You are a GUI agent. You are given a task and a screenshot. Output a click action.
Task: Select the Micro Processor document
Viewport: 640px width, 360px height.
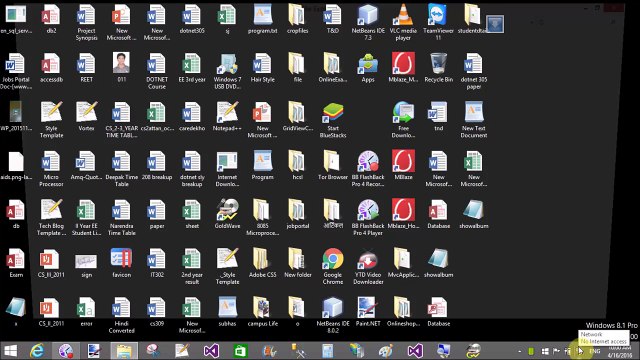point(51,162)
